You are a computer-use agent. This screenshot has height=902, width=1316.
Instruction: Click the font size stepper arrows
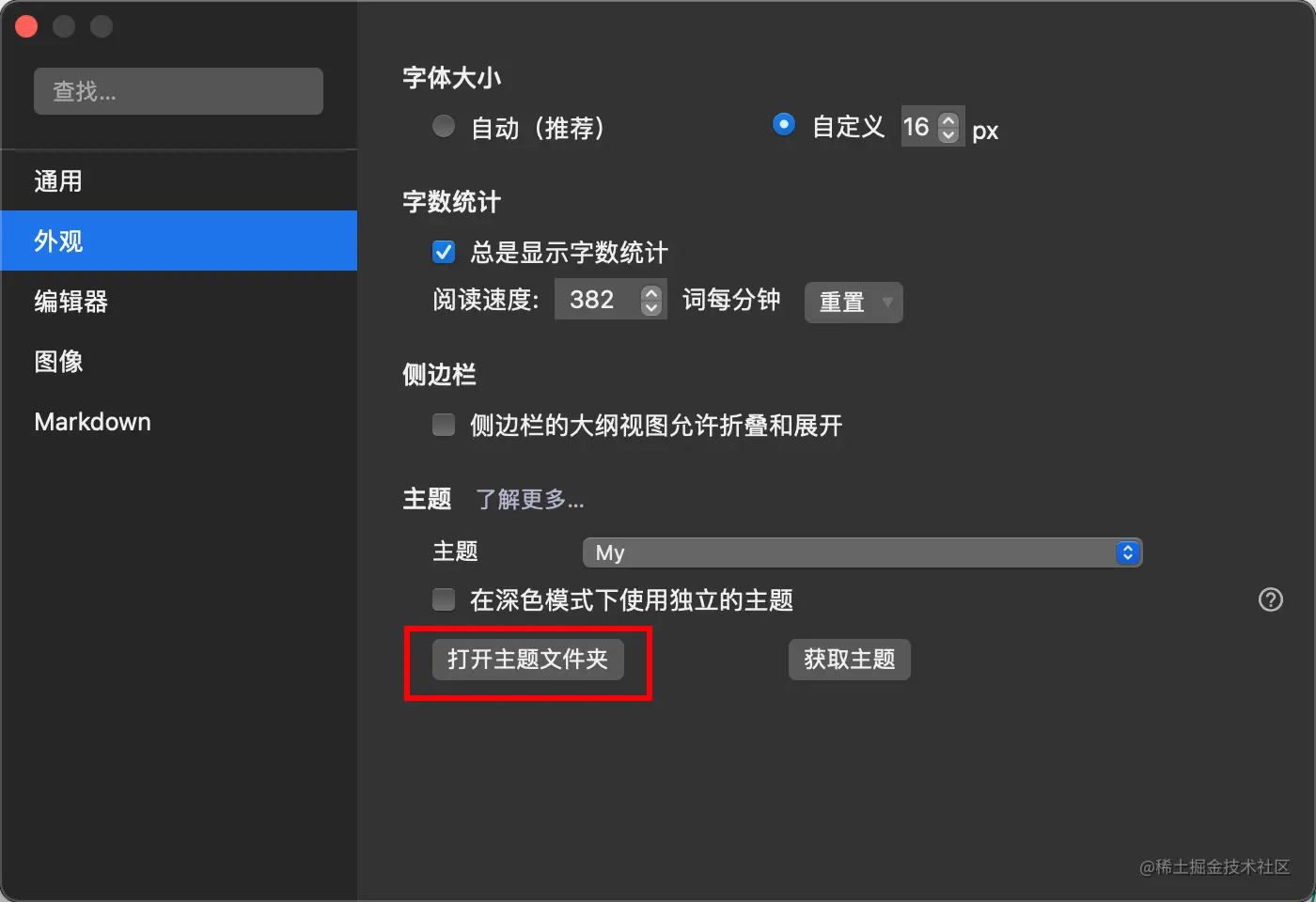[x=948, y=127]
